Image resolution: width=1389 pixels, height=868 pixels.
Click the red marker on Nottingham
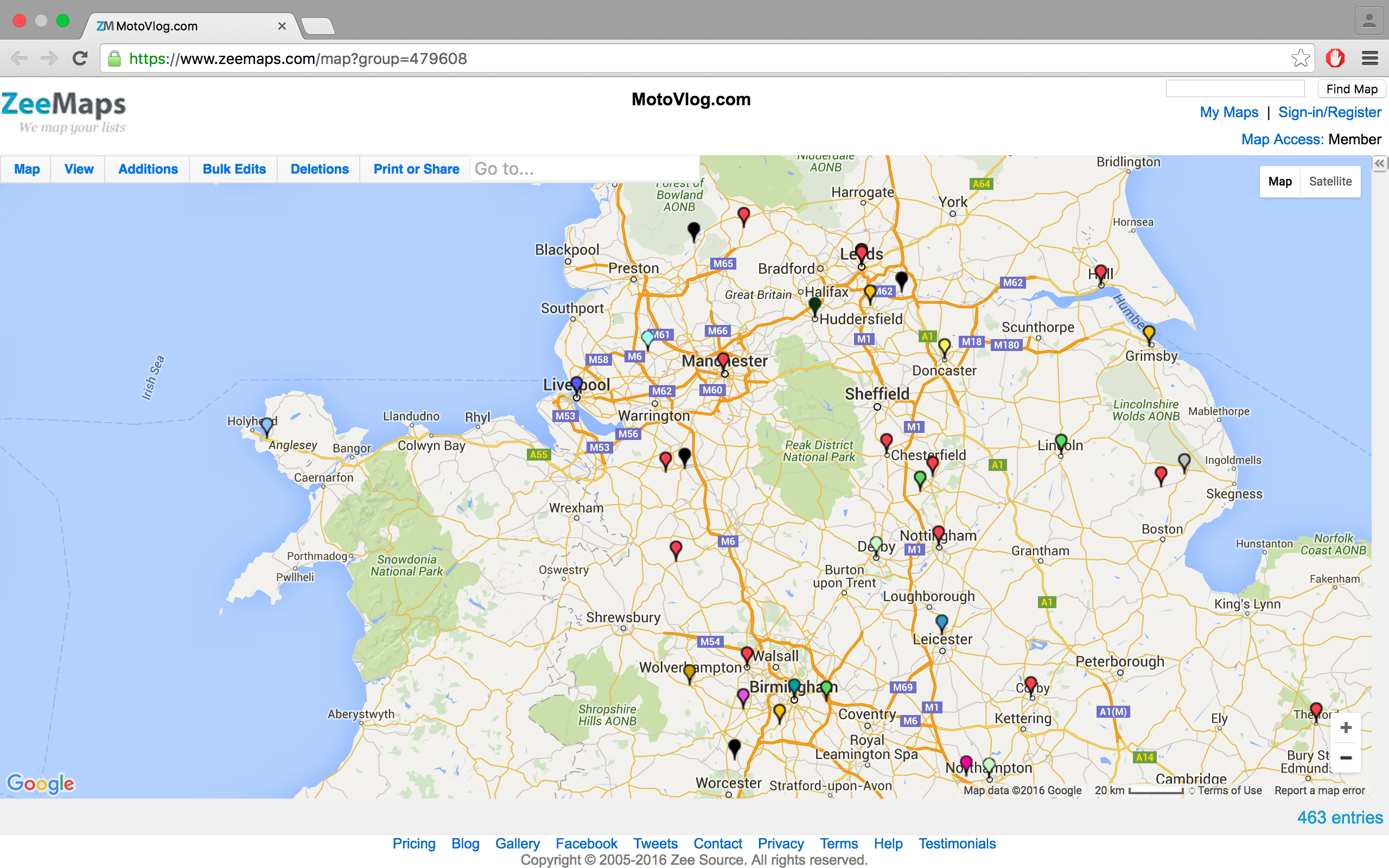(939, 534)
